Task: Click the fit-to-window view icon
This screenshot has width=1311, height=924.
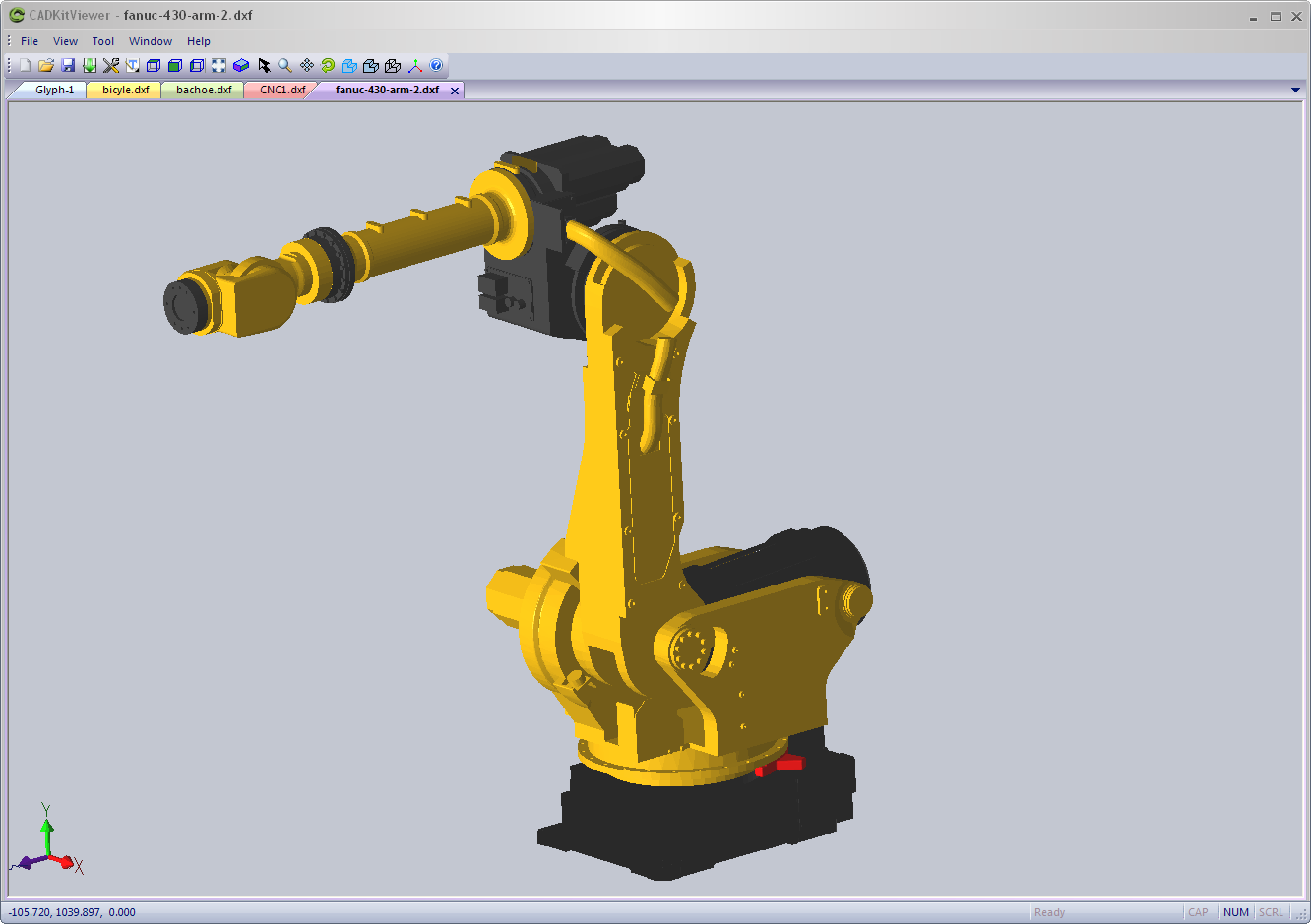Action: (218, 65)
